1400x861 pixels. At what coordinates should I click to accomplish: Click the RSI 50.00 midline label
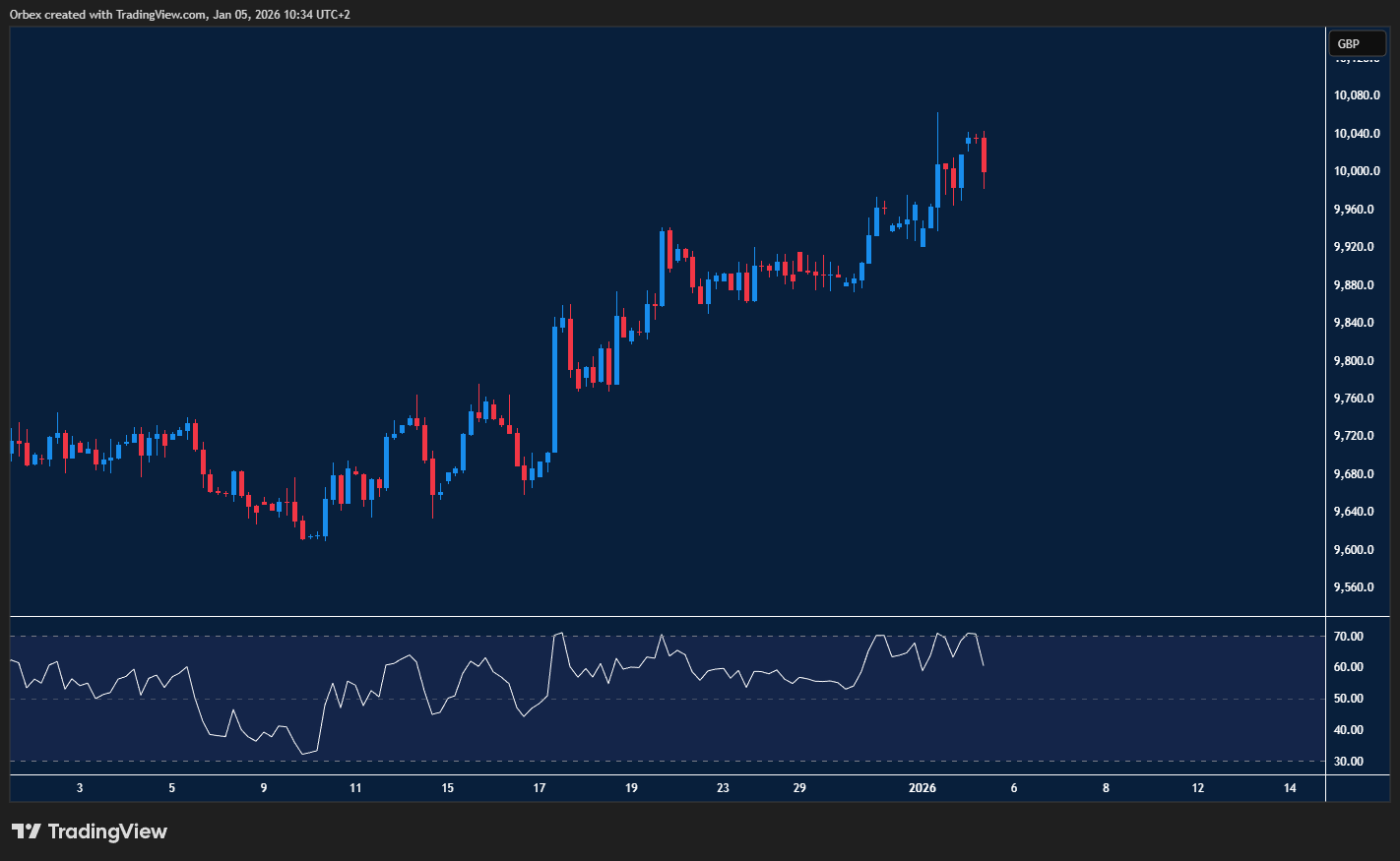click(x=1348, y=699)
